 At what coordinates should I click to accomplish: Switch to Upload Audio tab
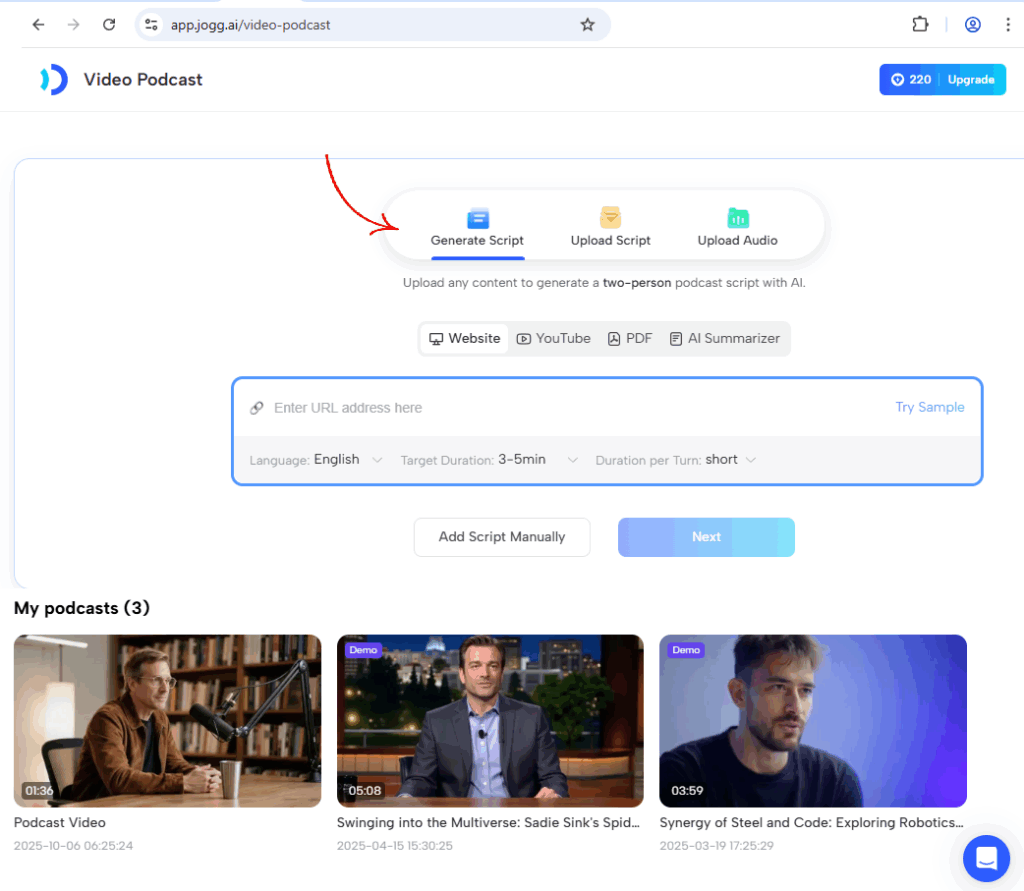pos(737,227)
